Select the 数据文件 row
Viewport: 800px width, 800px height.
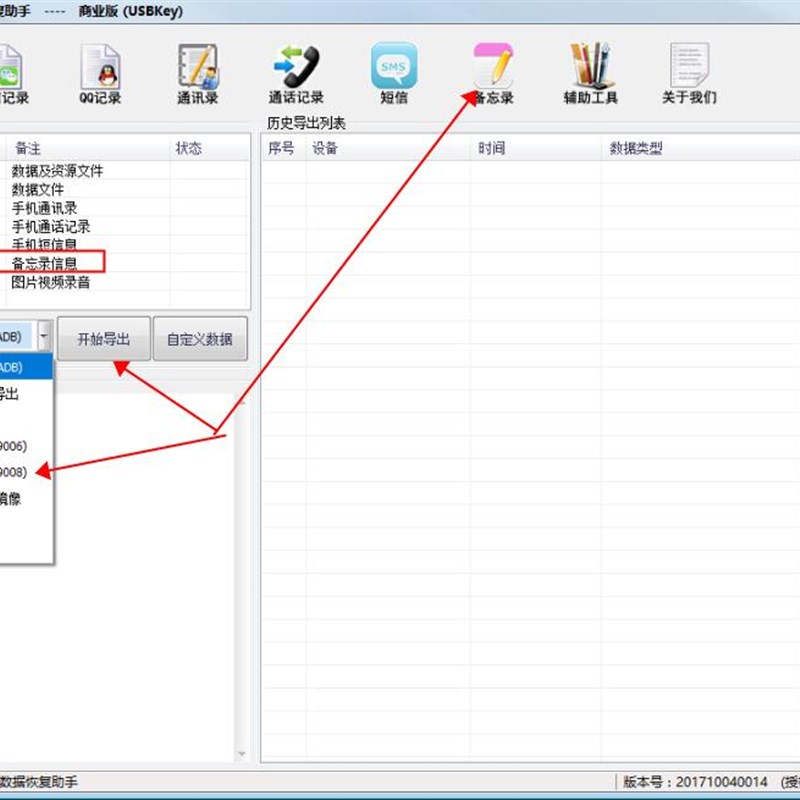click(125, 189)
